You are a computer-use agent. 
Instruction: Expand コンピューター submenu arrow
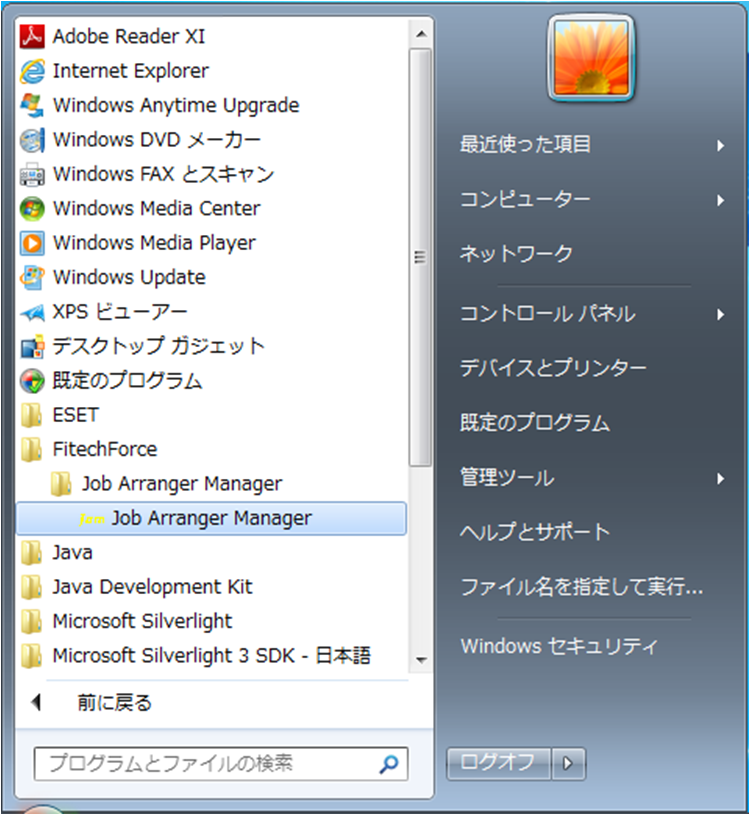720,200
